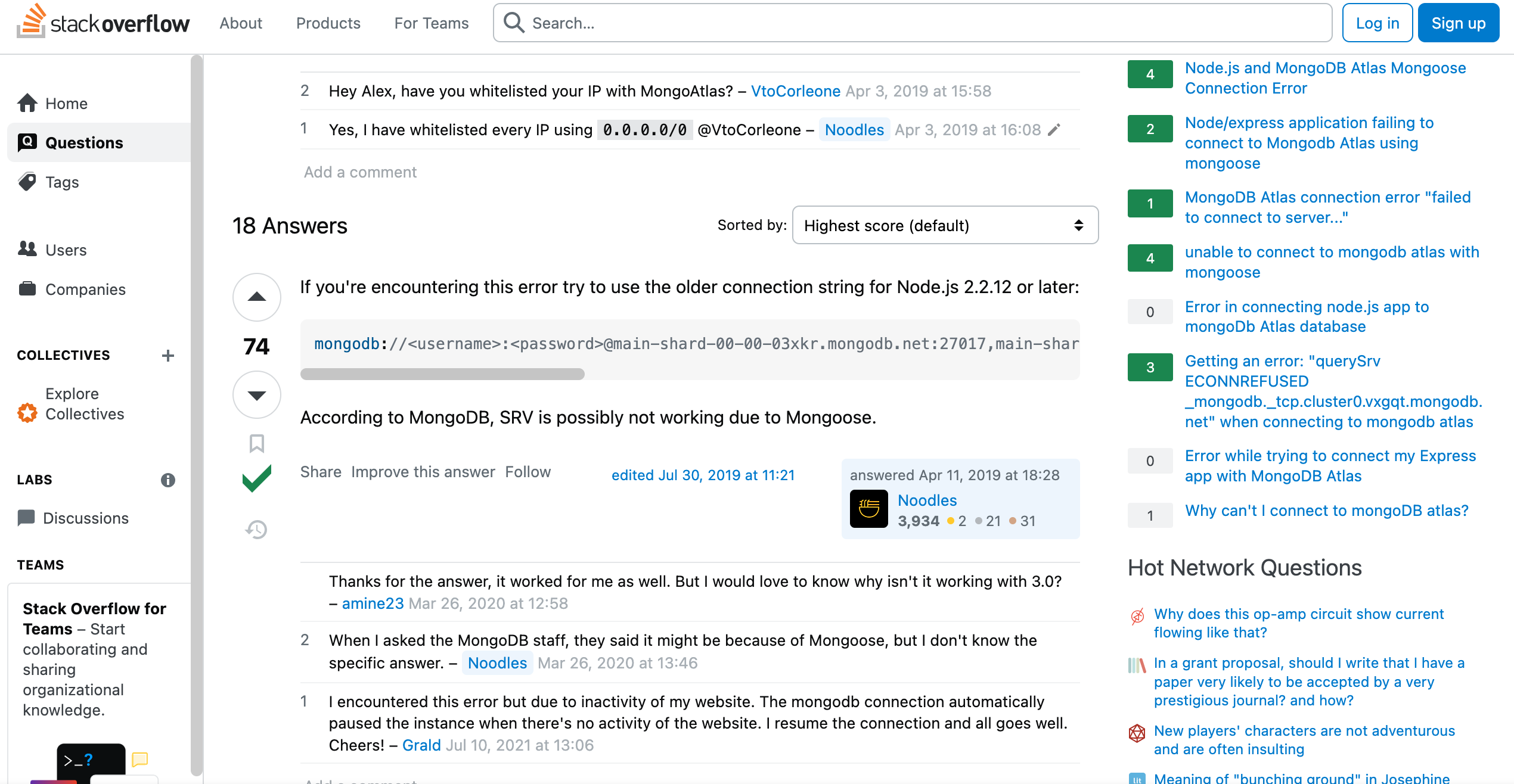Open Noodles profile in answer card
The height and width of the screenshot is (784, 1514).
click(927, 500)
